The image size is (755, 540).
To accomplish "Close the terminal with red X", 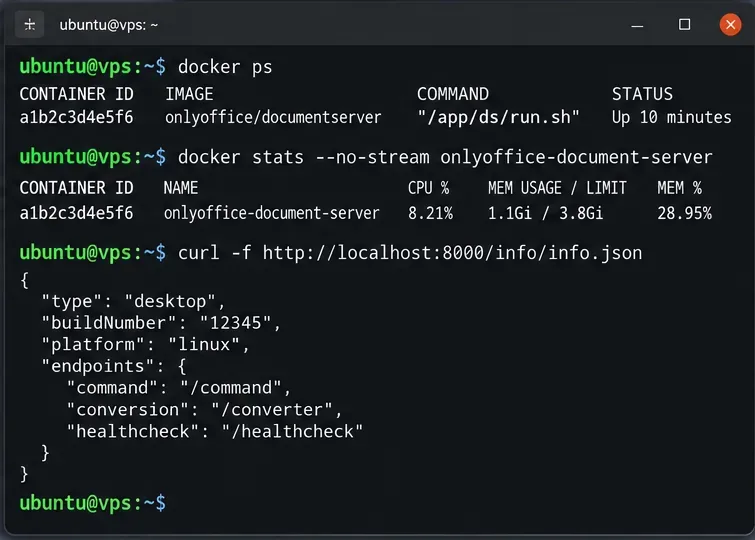I will pyautogui.click(x=730, y=25).
